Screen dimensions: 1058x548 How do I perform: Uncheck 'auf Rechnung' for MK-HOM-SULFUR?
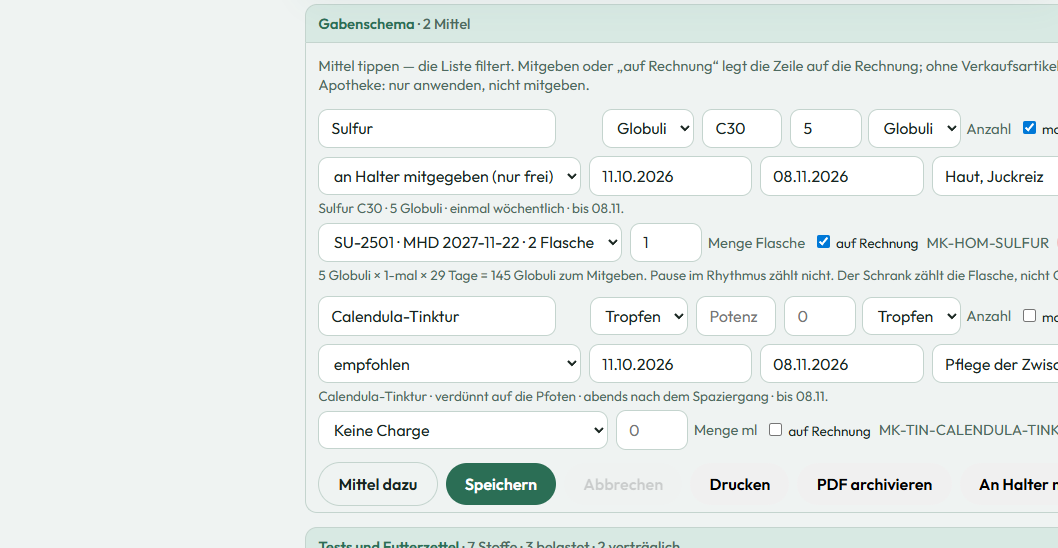point(823,242)
